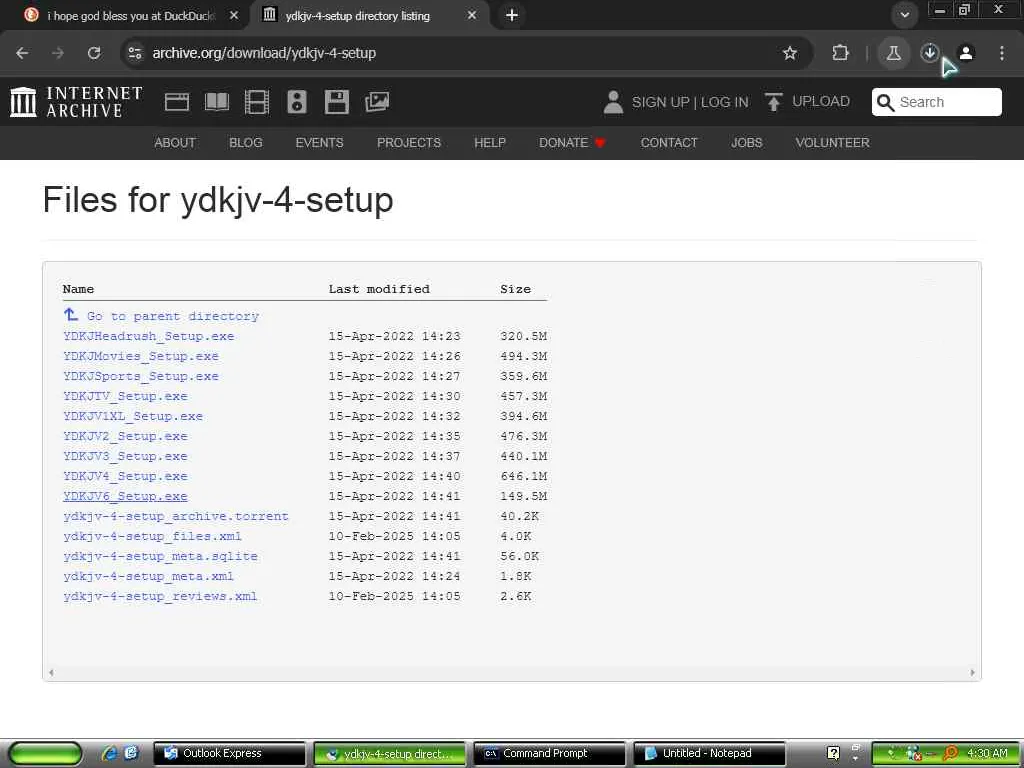Download YDKJV6_Setup.exe
Image resolution: width=1024 pixels, height=768 pixels.
[125, 496]
